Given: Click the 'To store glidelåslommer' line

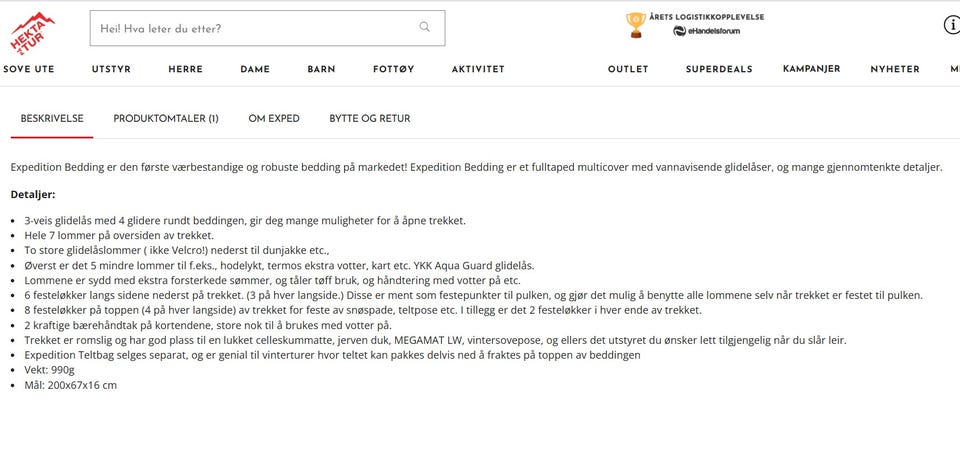Looking at the screenshot, I should 177,250.
